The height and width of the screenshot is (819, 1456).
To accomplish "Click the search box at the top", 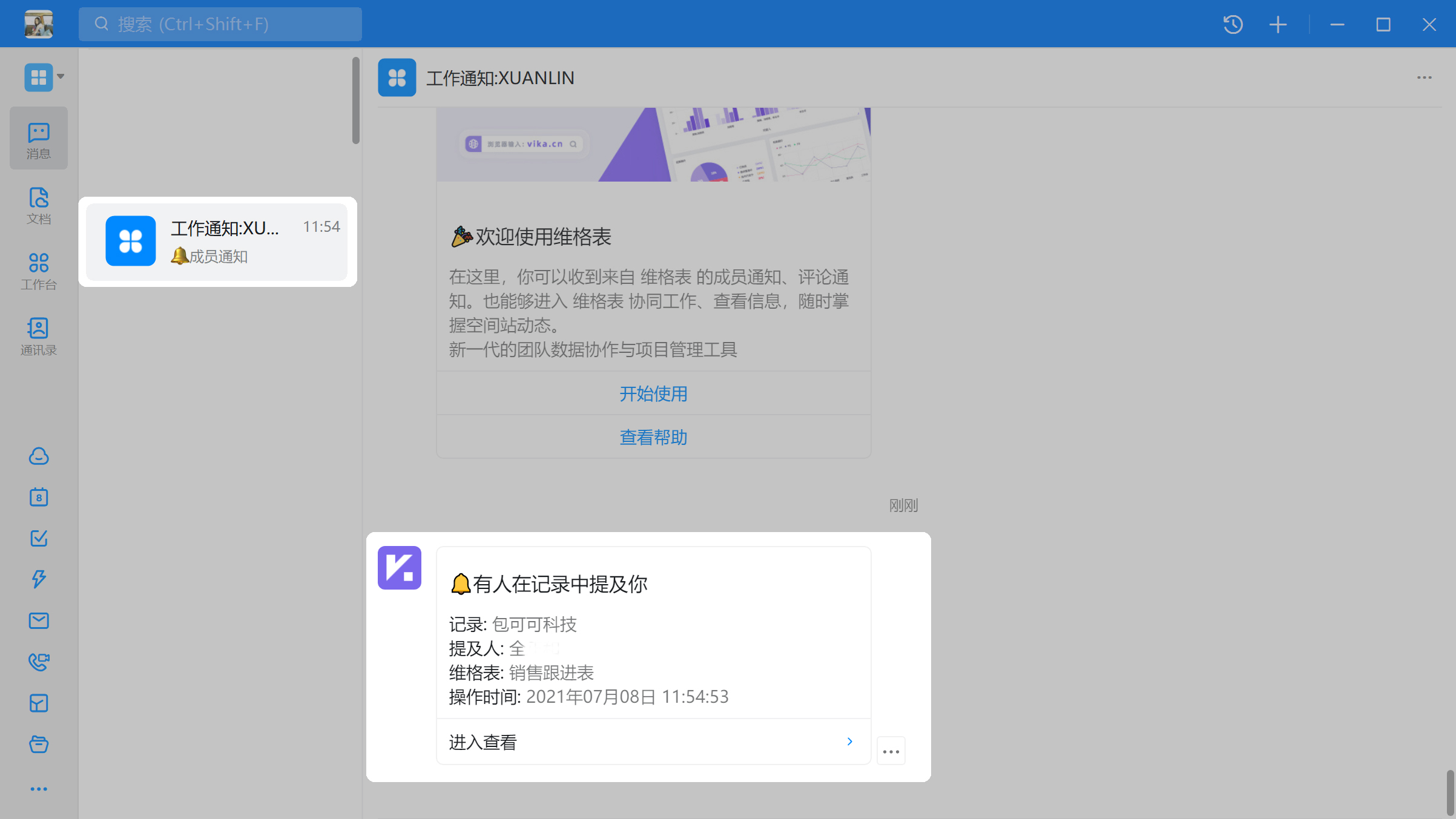I will [220, 24].
